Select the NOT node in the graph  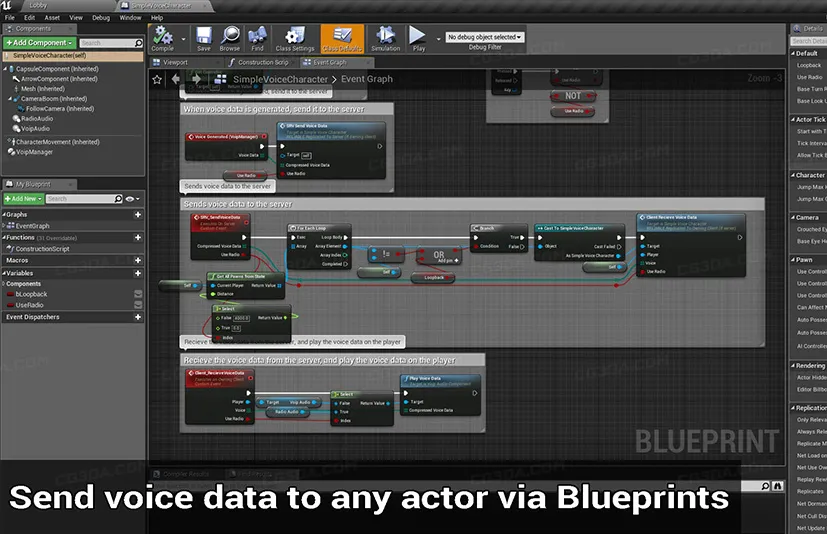[x=573, y=96]
